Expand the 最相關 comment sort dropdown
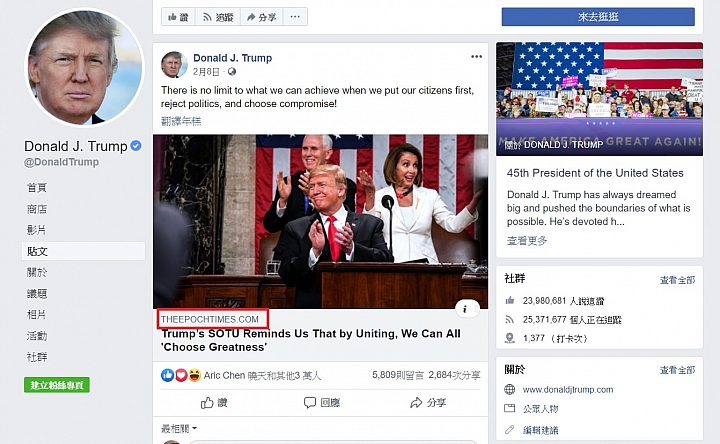 click(179, 428)
